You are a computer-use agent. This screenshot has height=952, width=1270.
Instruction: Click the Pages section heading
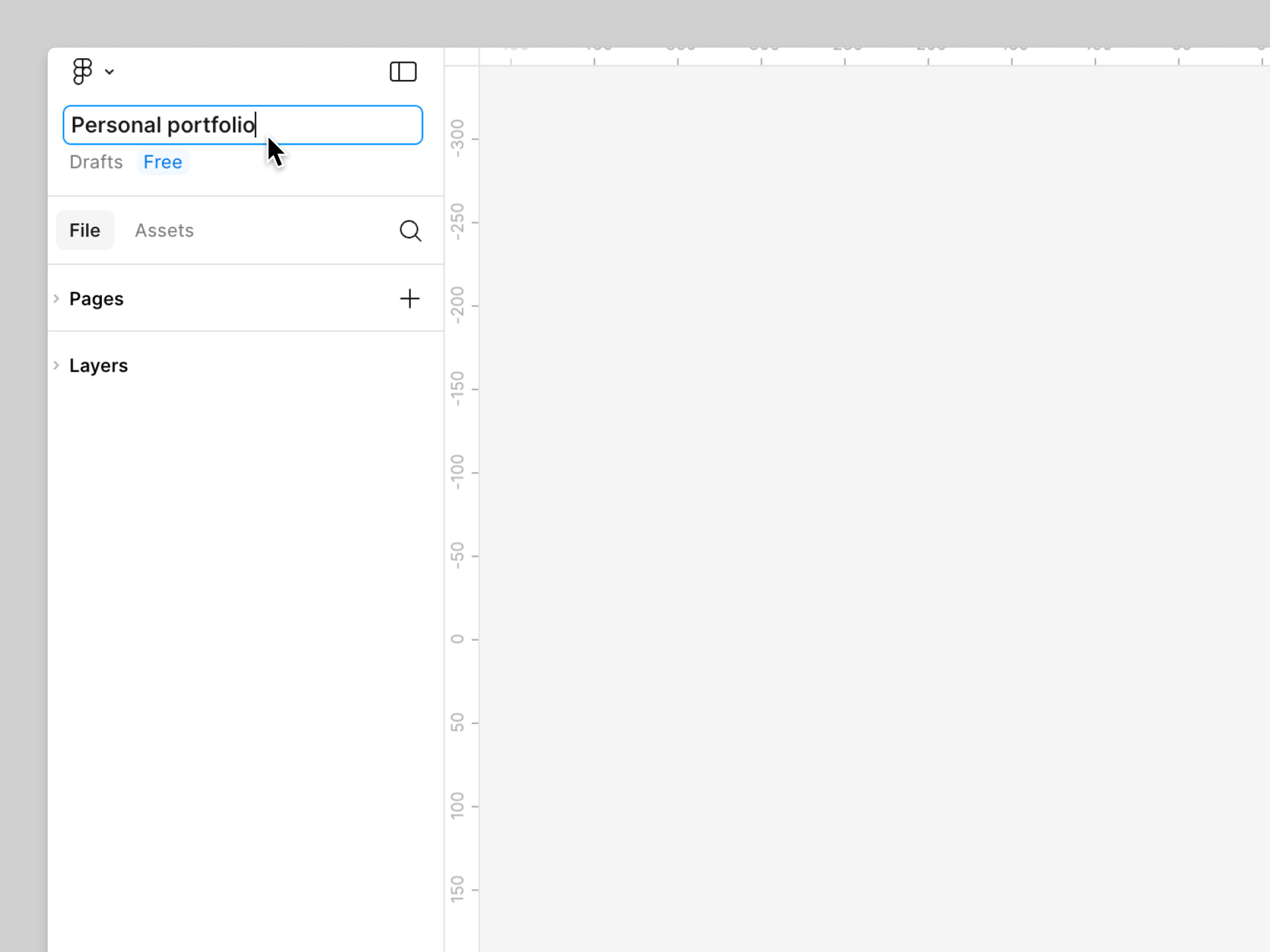coord(97,299)
